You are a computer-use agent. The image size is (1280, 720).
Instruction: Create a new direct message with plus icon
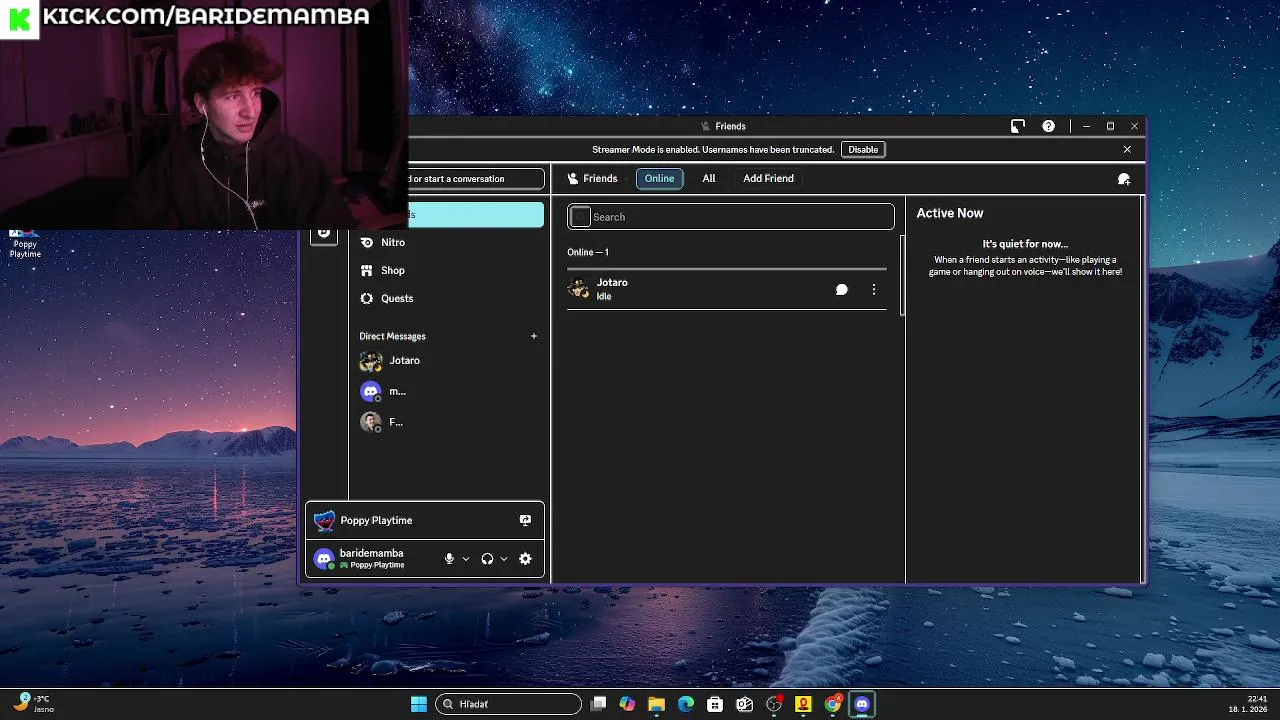534,336
